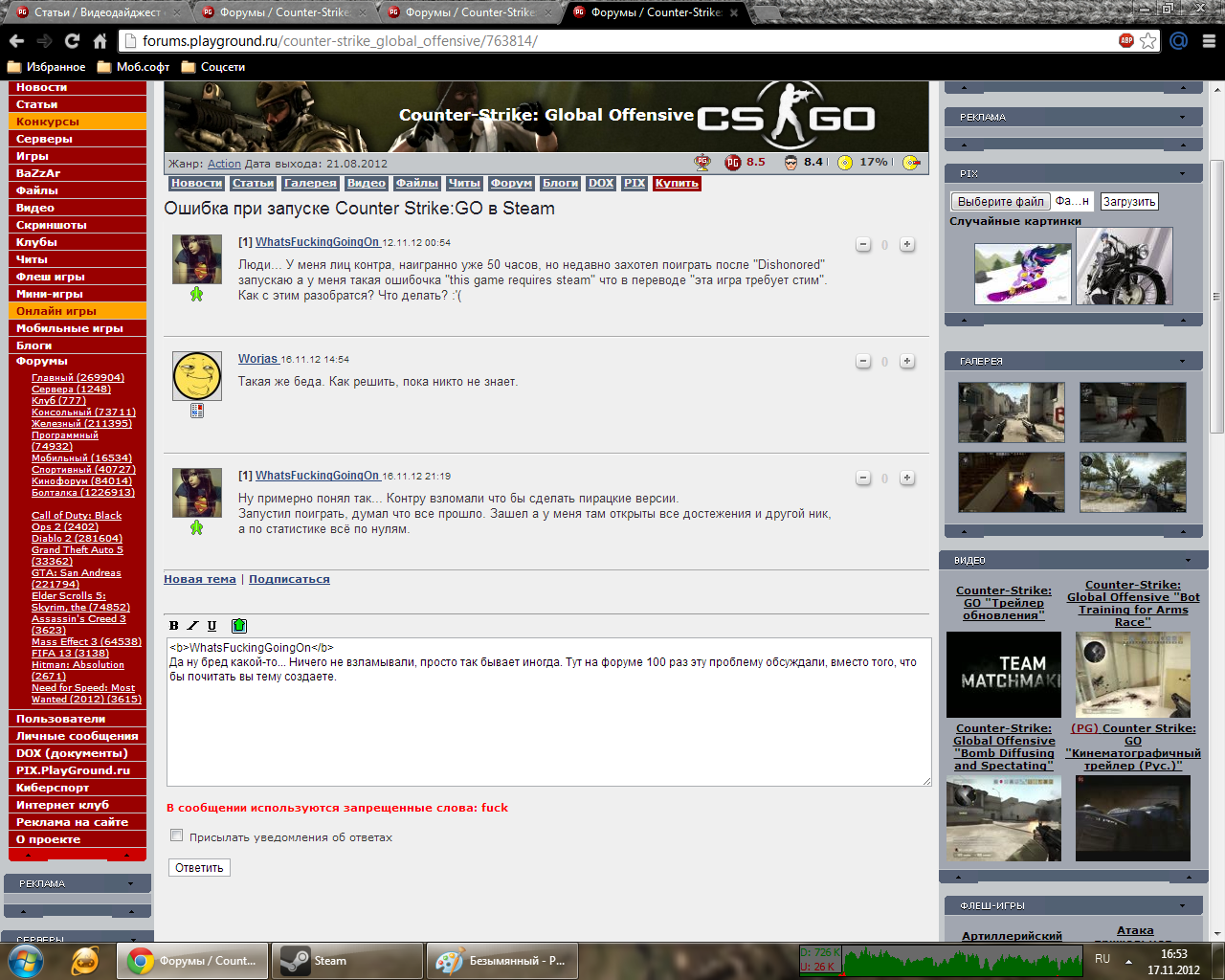The height and width of the screenshot is (980, 1225).
Task: Click the browser back arrow
Action: [x=16, y=41]
